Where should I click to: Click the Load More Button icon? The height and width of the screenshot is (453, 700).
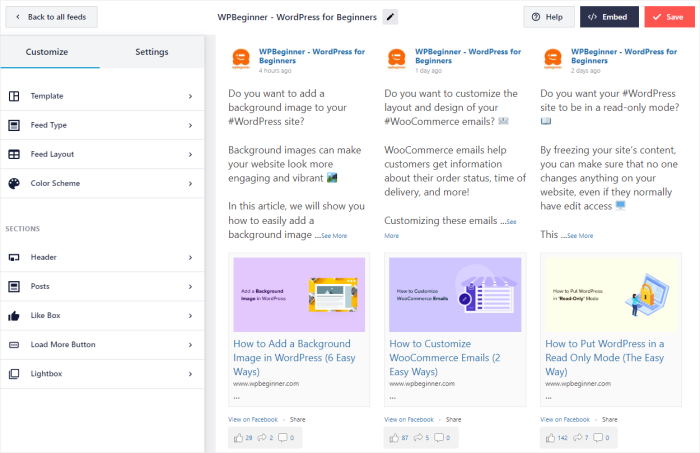14,344
